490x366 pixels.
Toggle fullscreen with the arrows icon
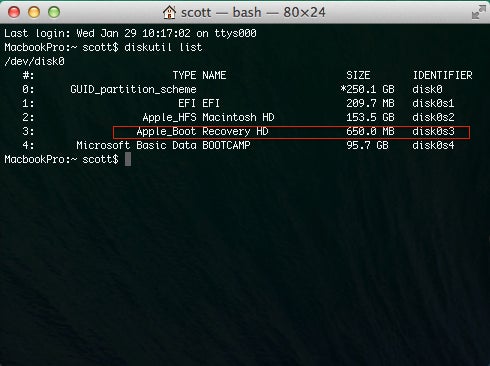pyautogui.click(x=479, y=12)
